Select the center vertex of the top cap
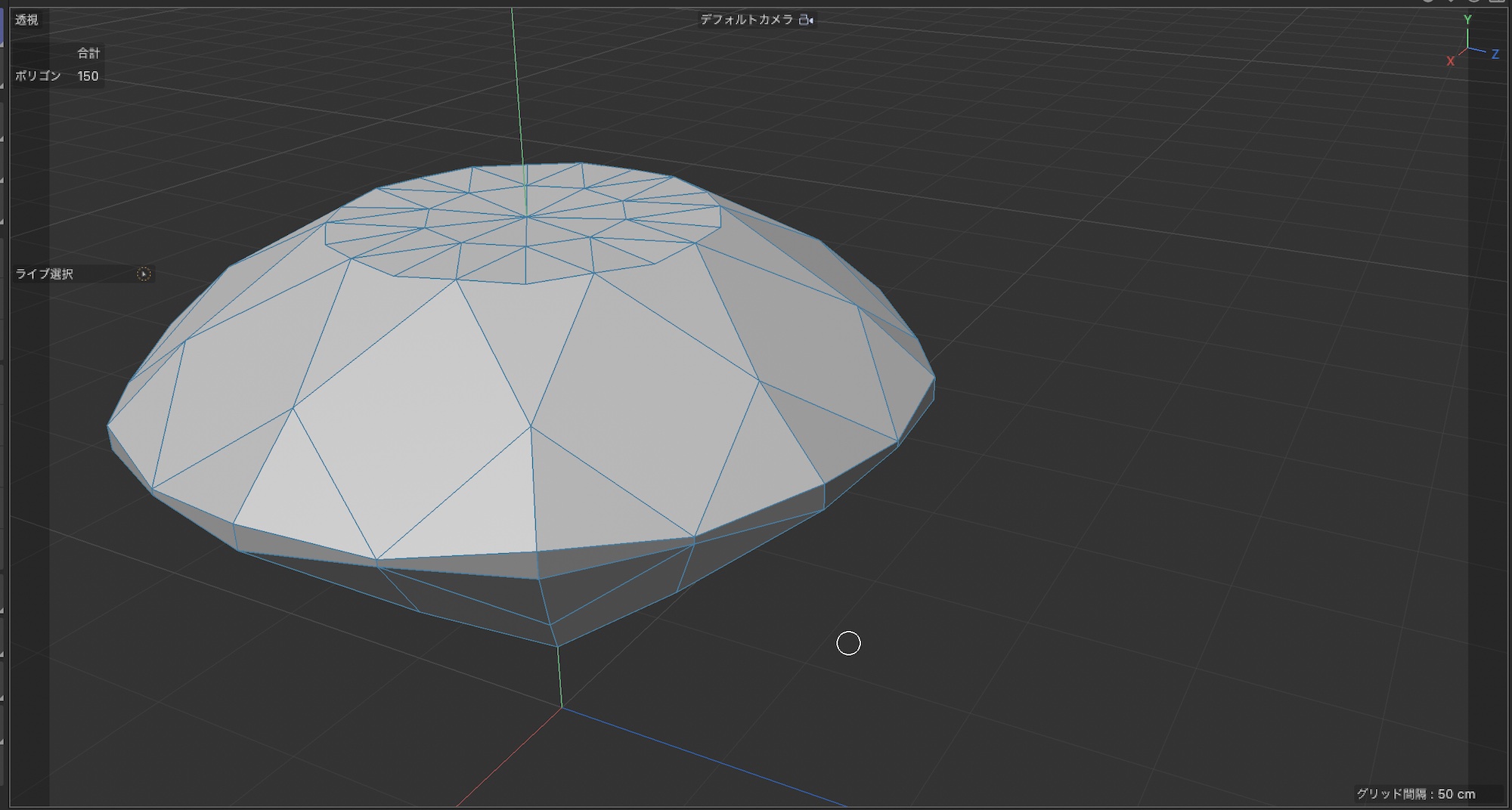1512x810 pixels. tap(526, 217)
